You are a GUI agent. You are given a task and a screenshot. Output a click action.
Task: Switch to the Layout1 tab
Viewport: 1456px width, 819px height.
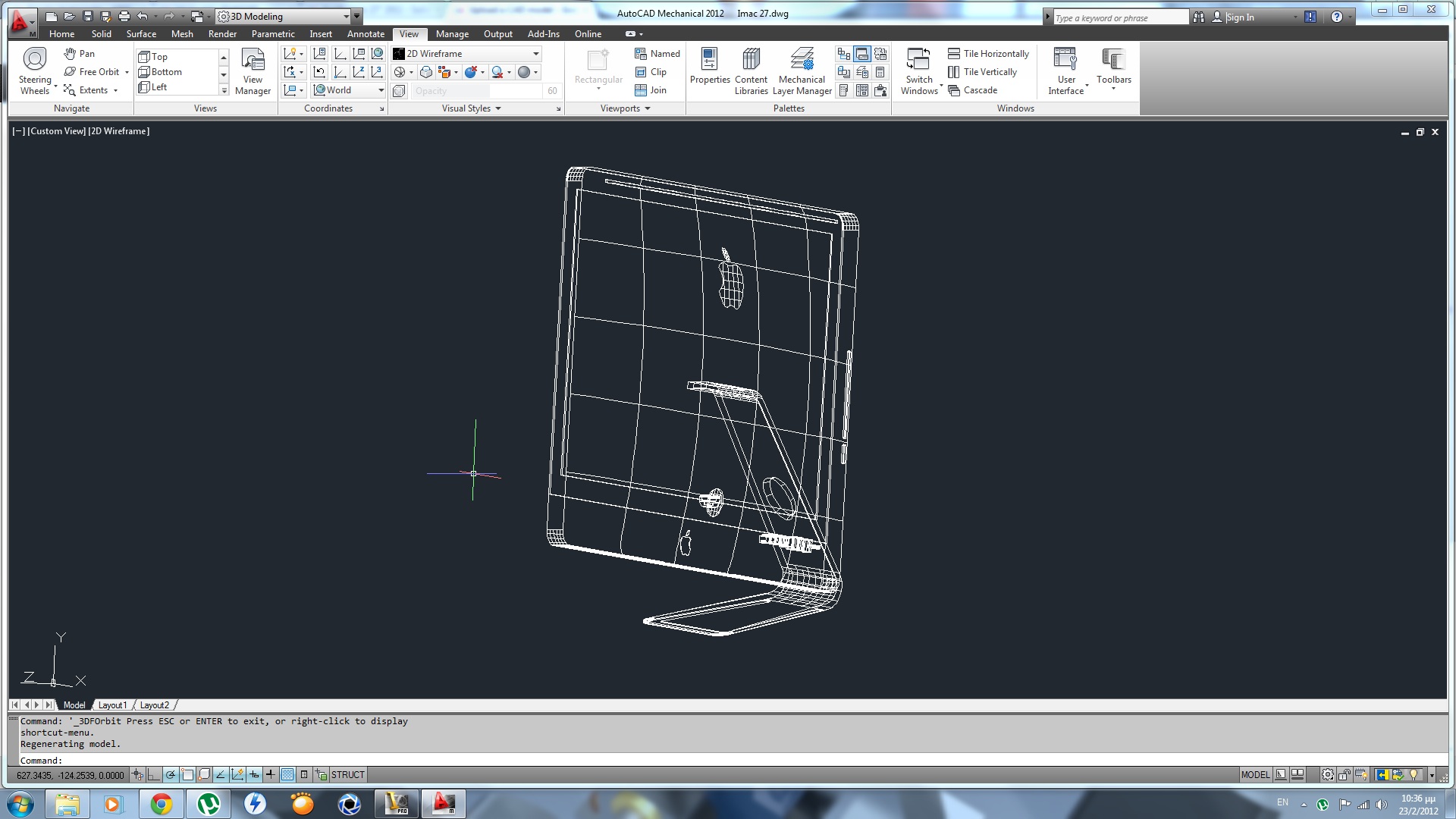pos(112,705)
